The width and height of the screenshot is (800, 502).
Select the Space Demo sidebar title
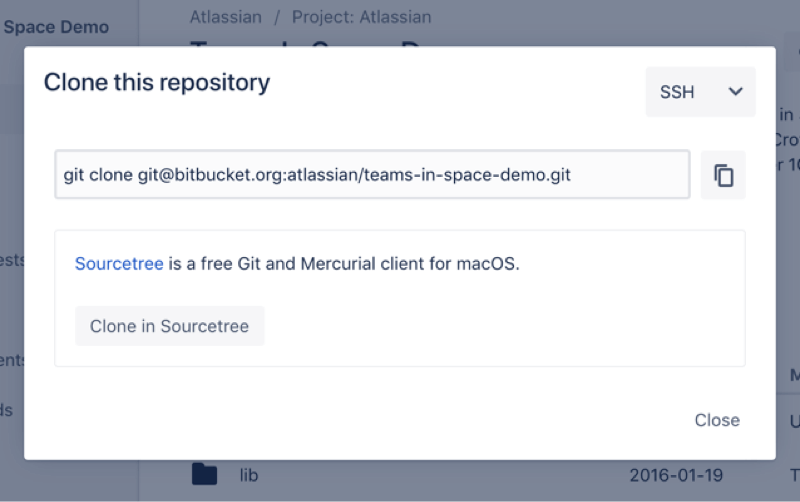[x=56, y=27]
